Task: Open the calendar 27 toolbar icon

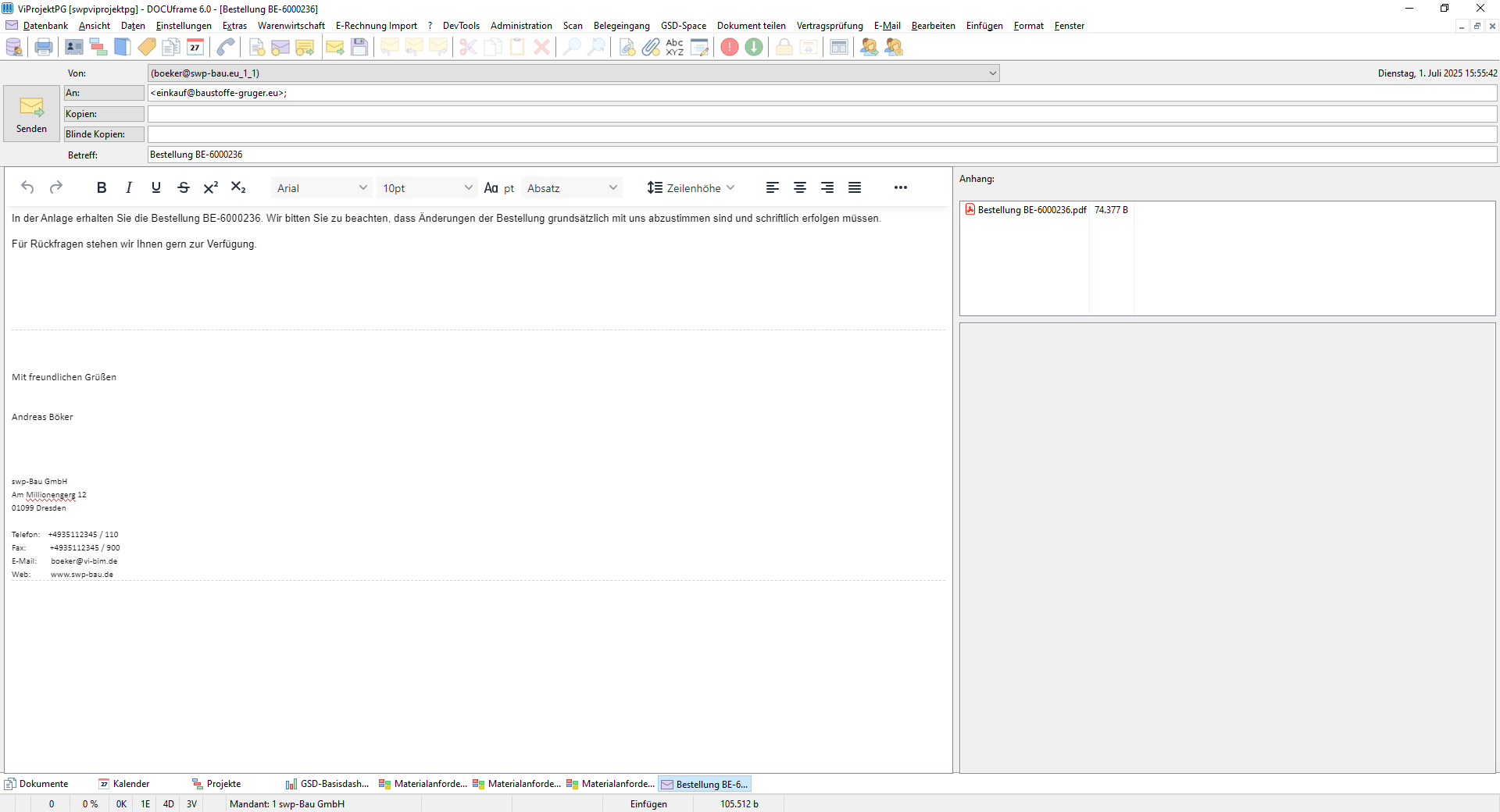Action: [195, 48]
